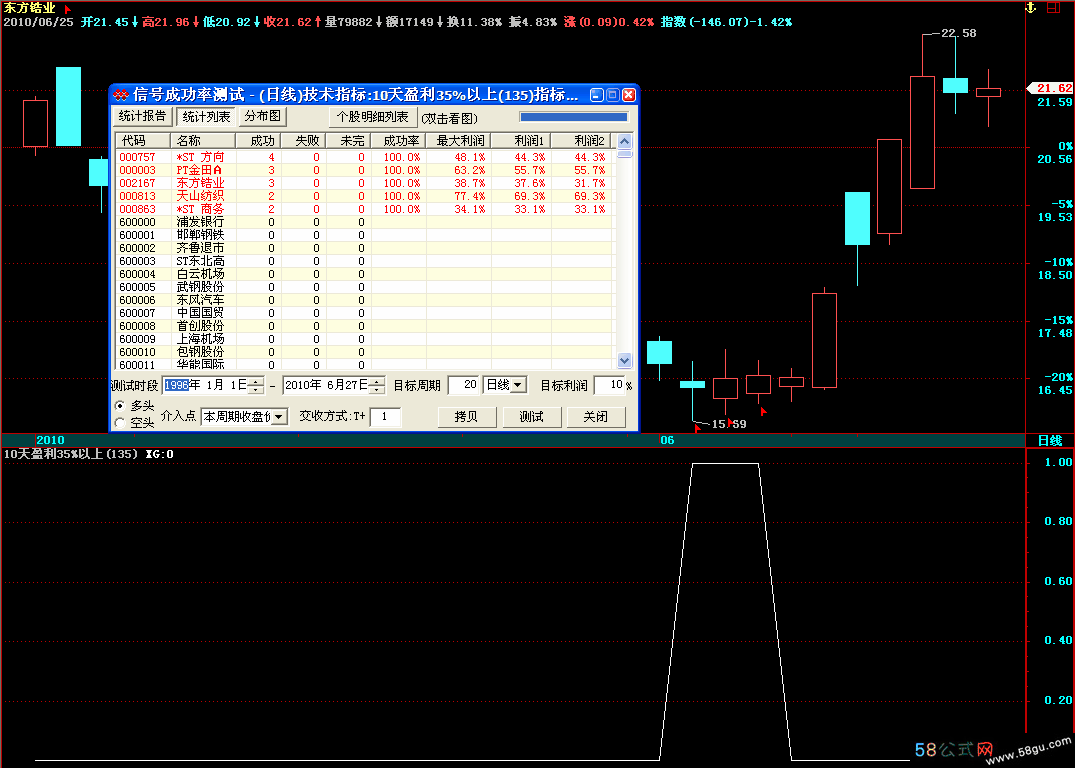1075x768 pixels.
Task: Click the red flag next to 东方锆业
Action: click(67, 9)
